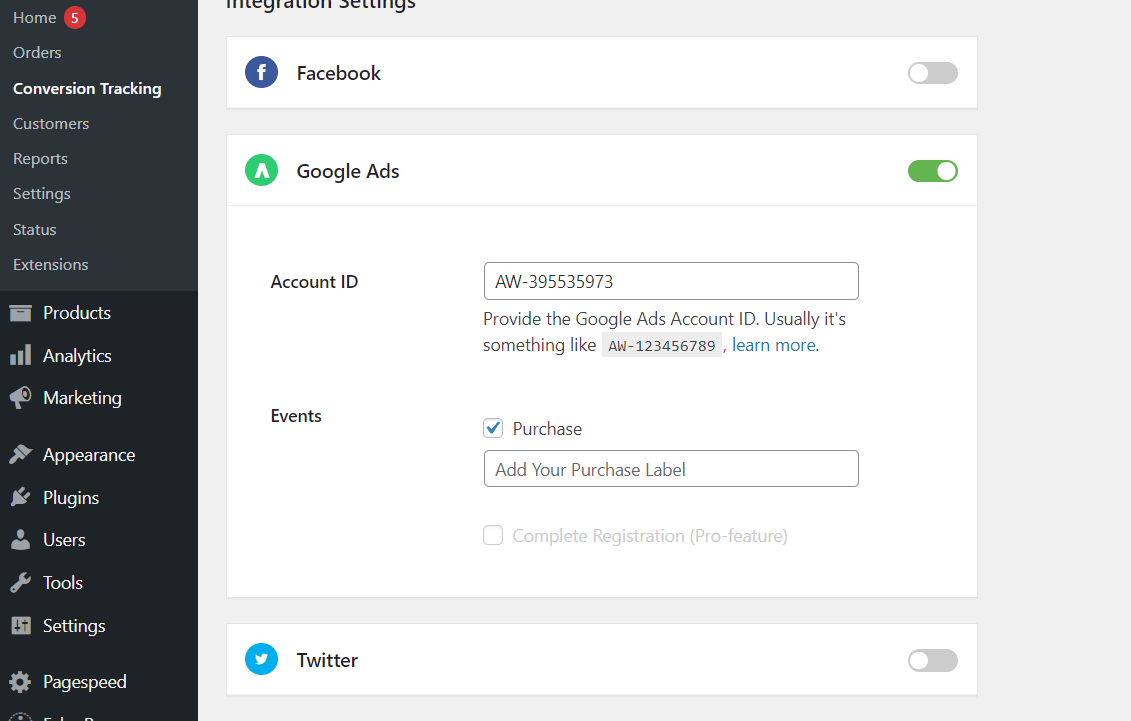Click the Twitter bird icon
The image size is (1131, 721).
coord(261,659)
